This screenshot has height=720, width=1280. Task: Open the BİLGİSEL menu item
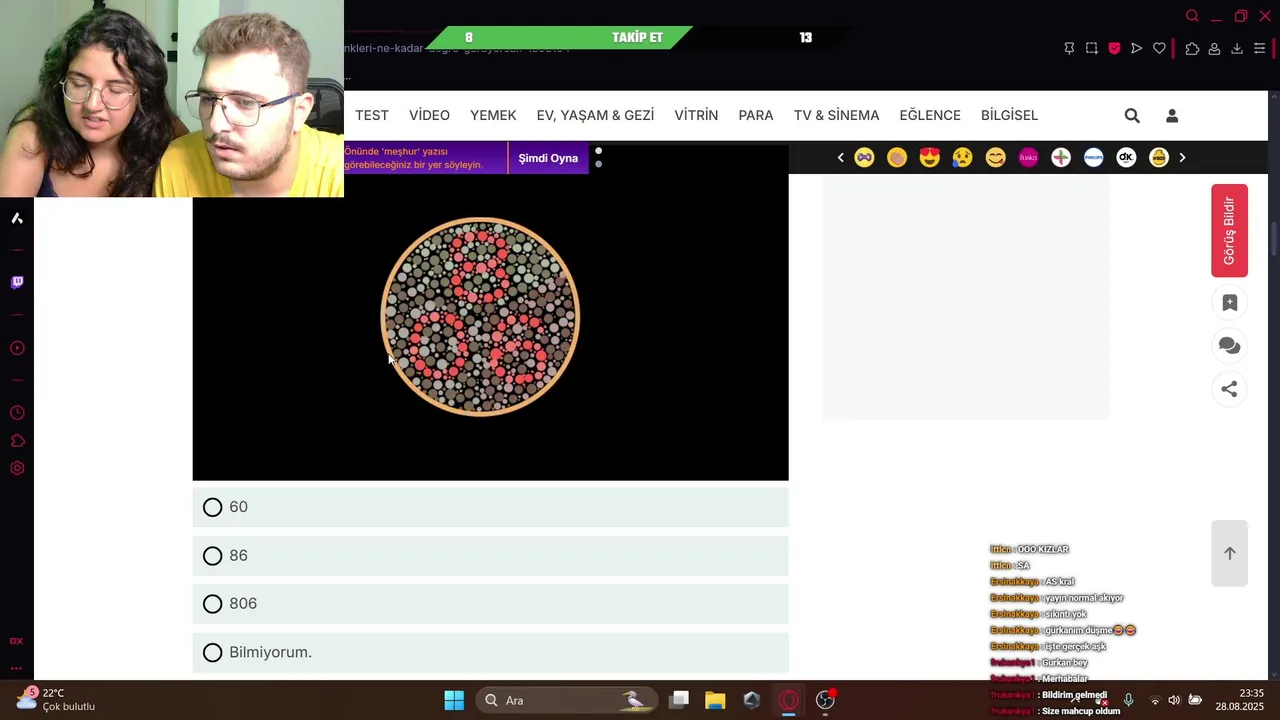click(1009, 115)
